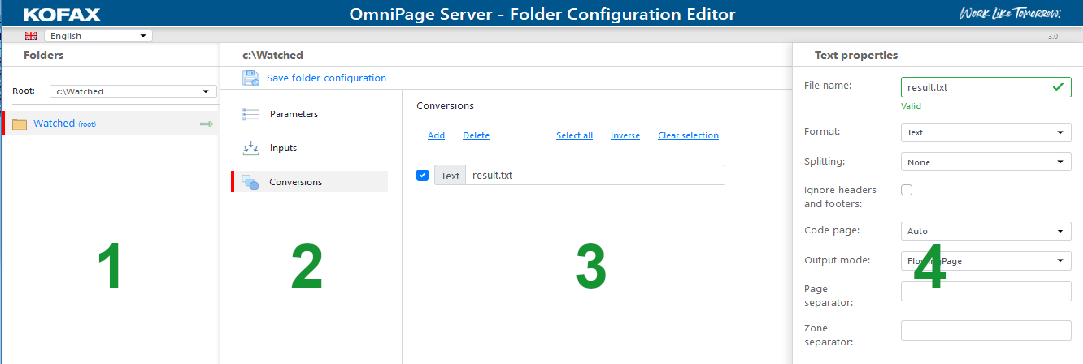
Task: Click the c:\Watched path heading
Action: click(273, 55)
